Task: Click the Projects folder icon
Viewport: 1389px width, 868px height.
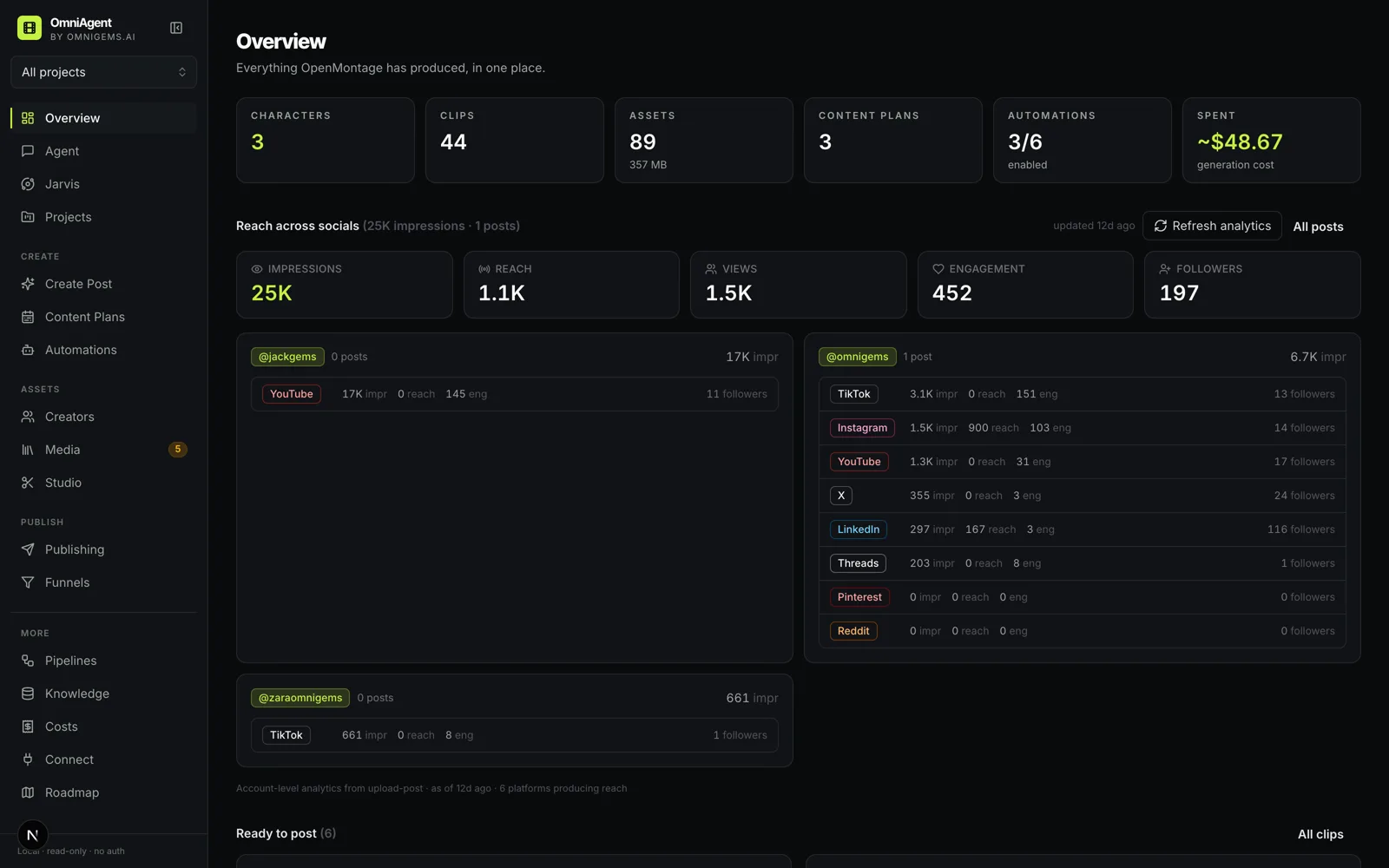Action: pyautogui.click(x=28, y=217)
